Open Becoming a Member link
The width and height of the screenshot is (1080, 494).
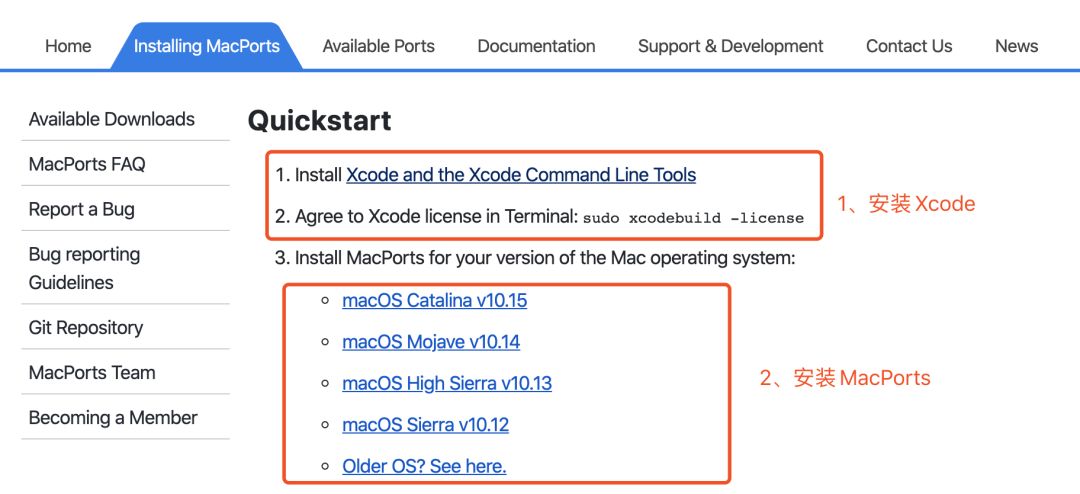(x=113, y=418)
